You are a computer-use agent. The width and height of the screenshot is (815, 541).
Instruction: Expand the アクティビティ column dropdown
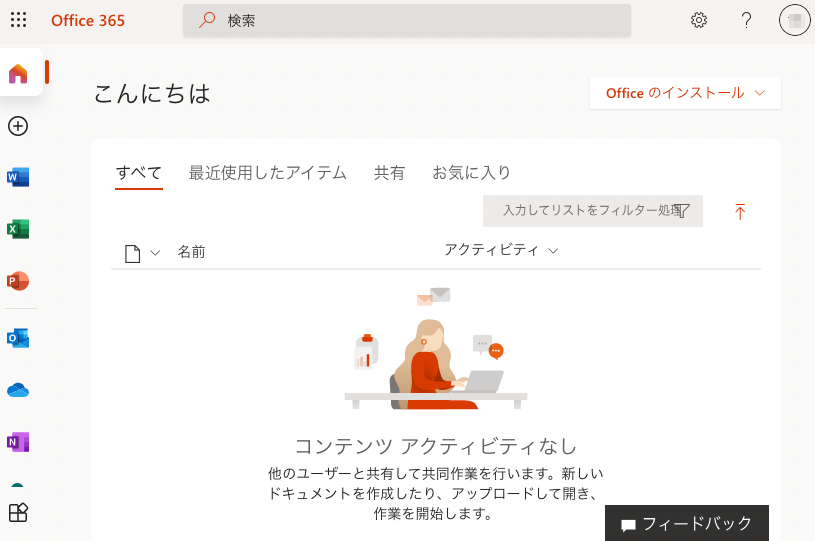click(502, 250)
